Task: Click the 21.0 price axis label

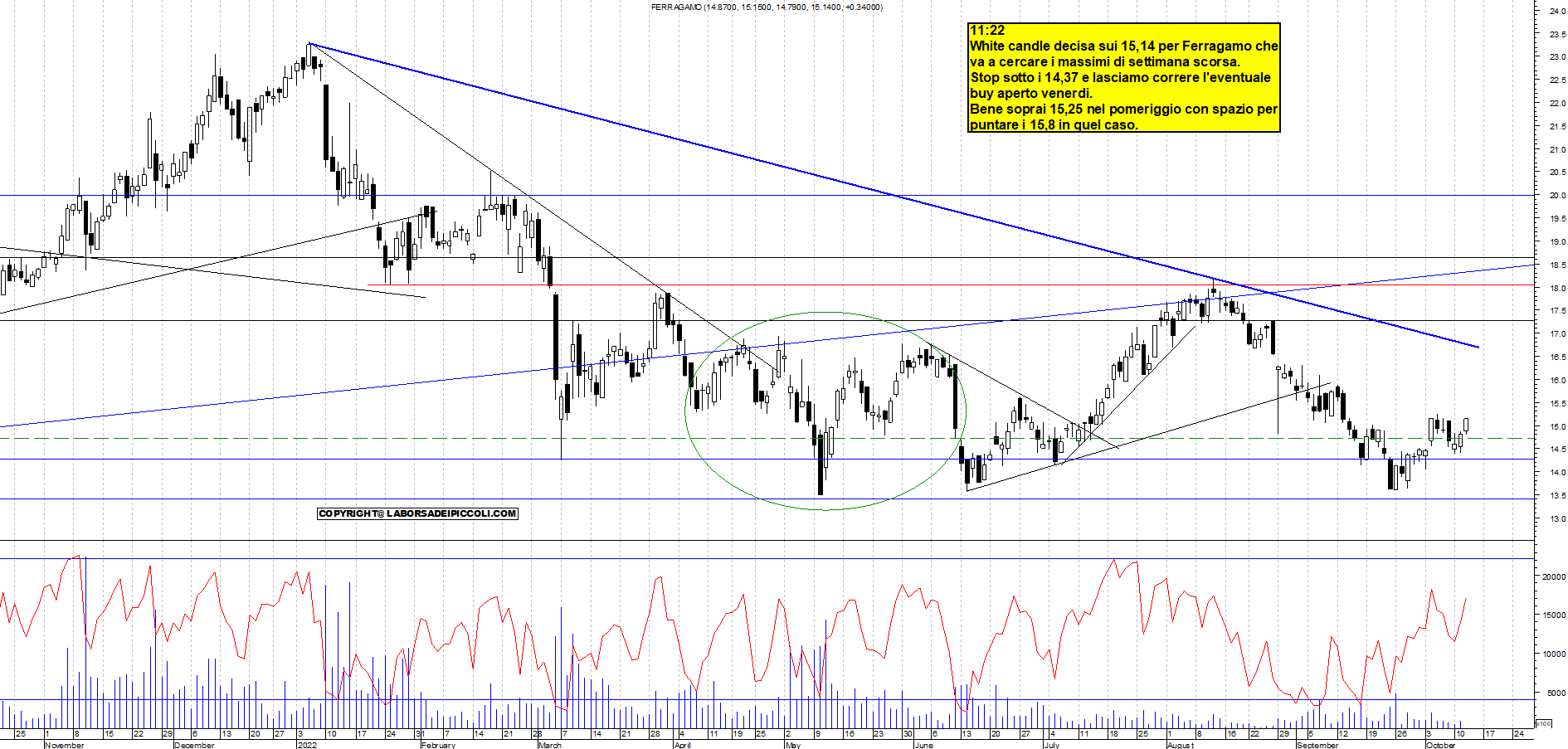Action: (x=1557, y=150)
